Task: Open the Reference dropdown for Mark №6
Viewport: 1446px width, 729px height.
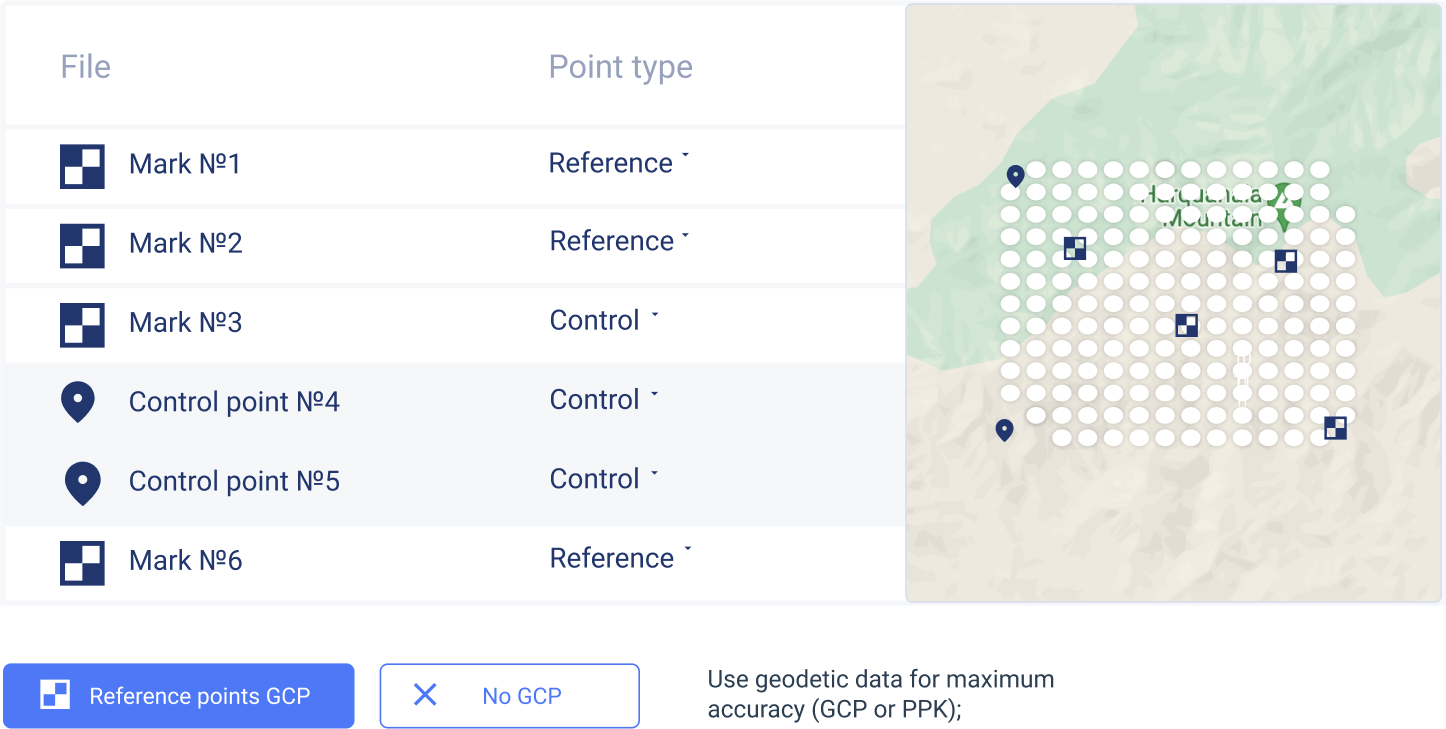Action: [620, 558]
